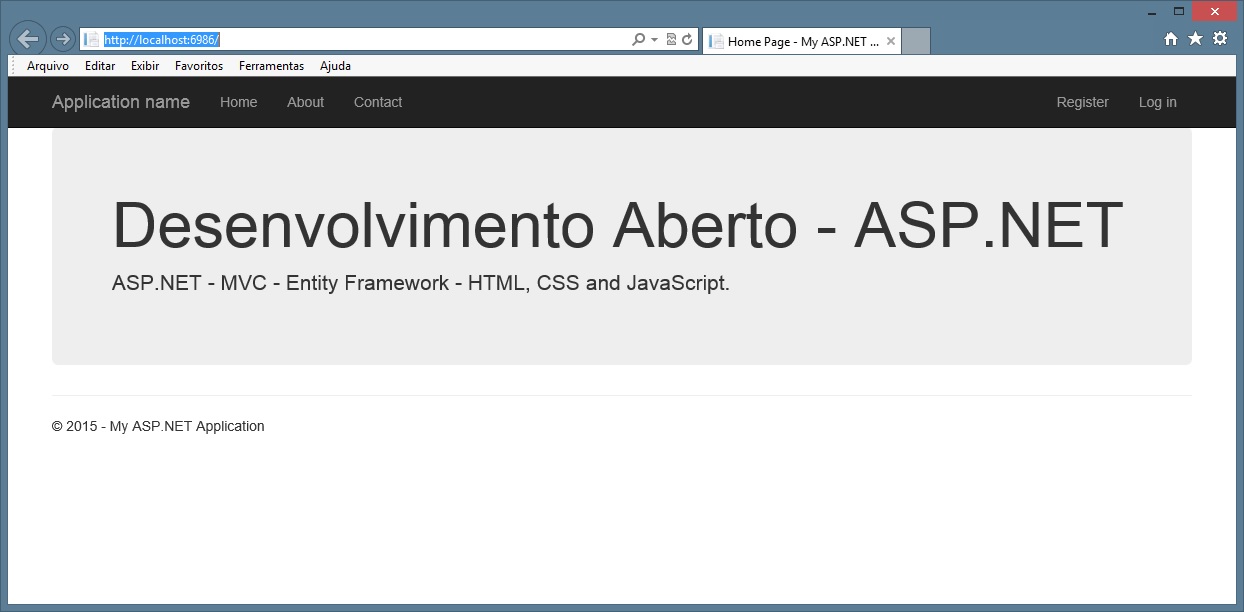
Task: Close the Home Page tab
Action: 890,41
